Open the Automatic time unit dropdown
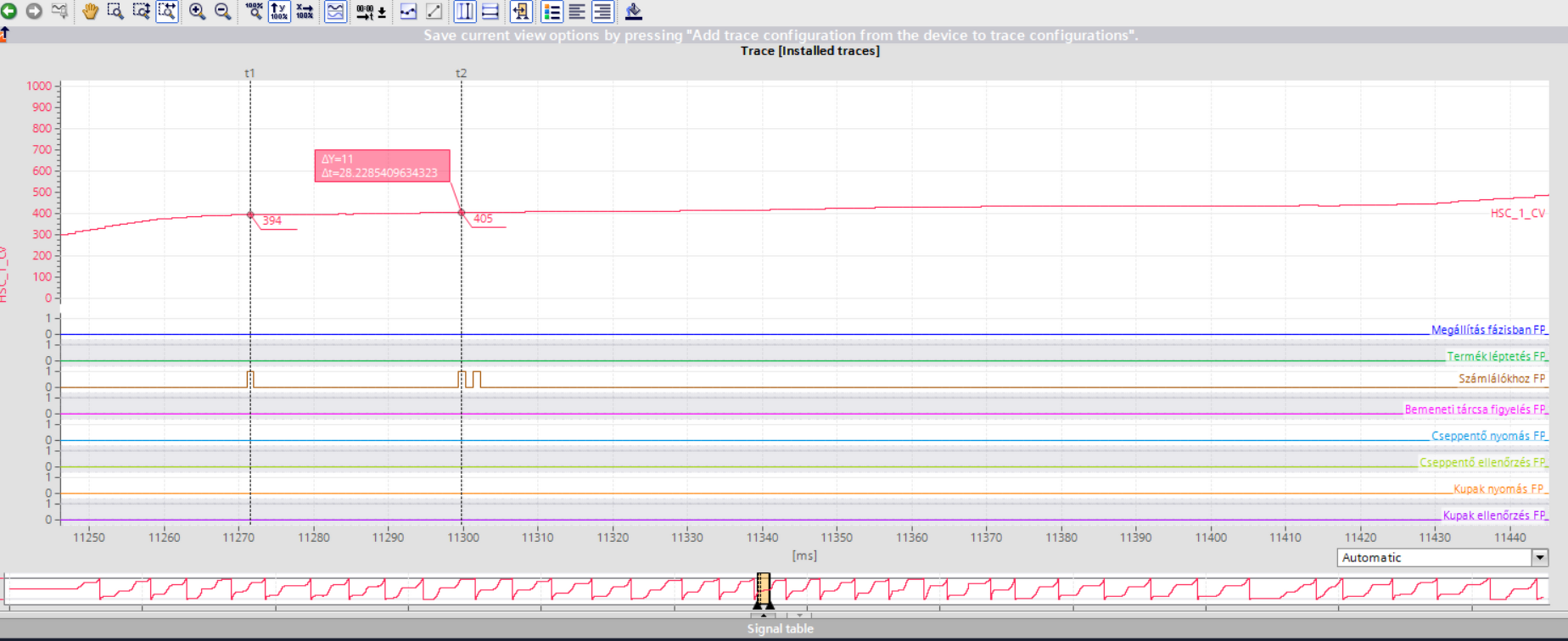This screenshot has height=641, width=1568. pyautogui.click(x=1539, y=557)
